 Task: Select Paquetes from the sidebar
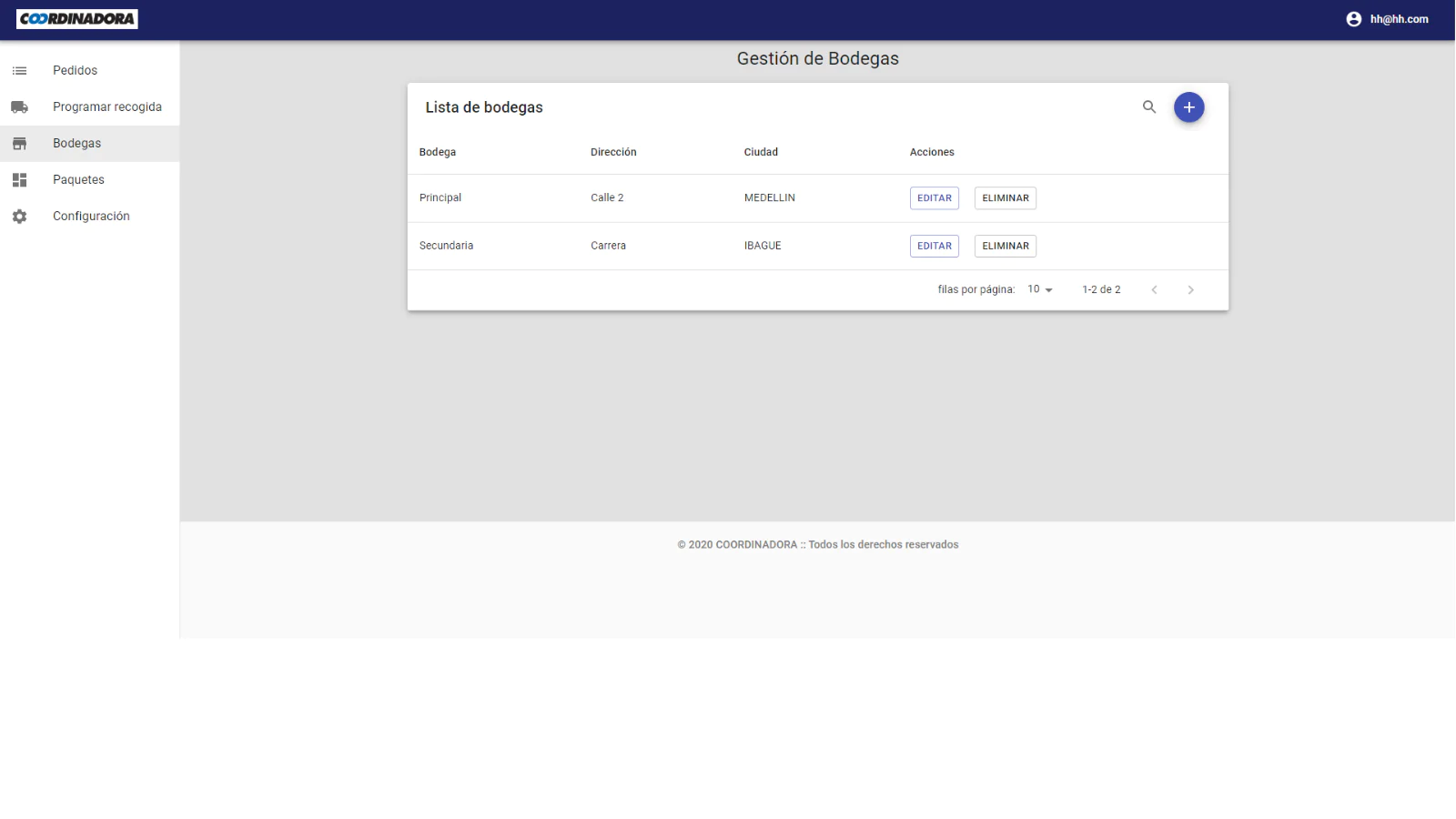pos(78,180)
